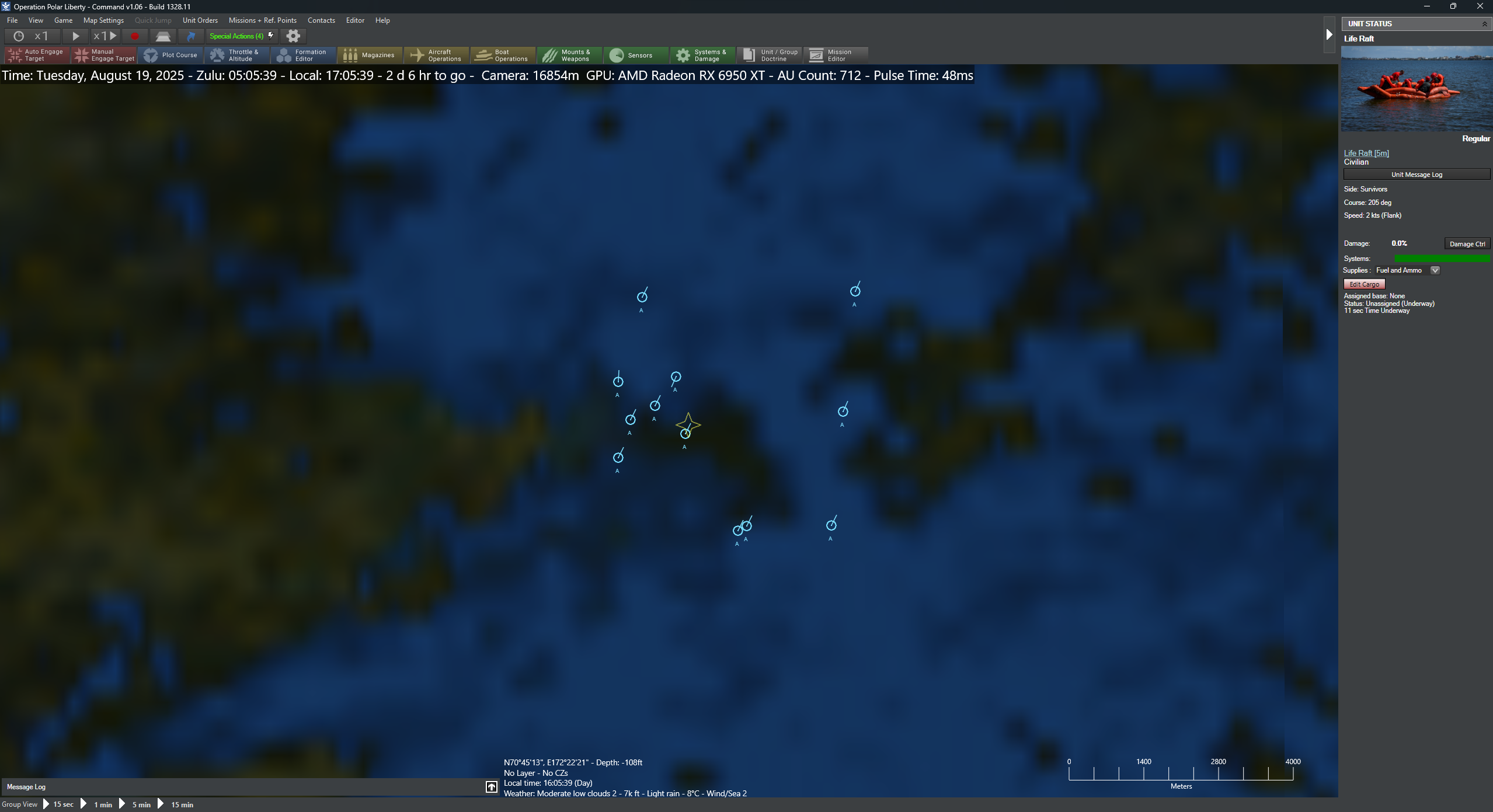Open the Map Settings menu
1493x812 pixels.
pyautogui.click(x=103, y=20)
